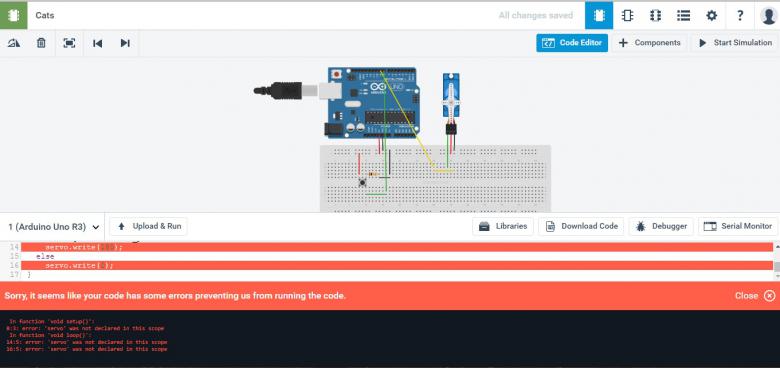Click the undo step-back icon
This screenshot has width=780, height=368.
point(98,43)
